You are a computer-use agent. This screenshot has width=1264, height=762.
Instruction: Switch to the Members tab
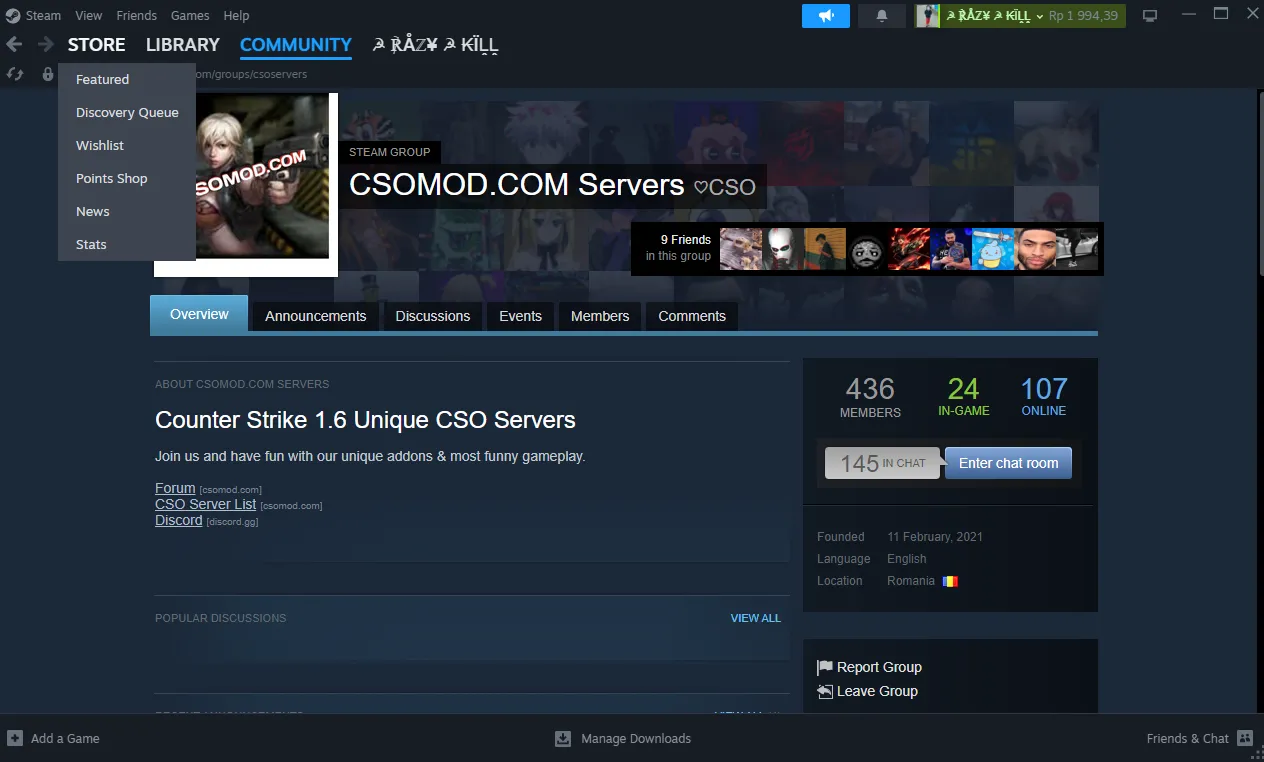(x=600, y=316)
